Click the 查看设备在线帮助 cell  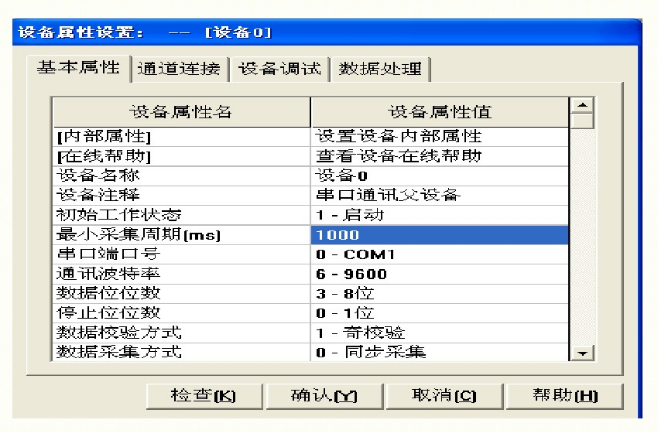[440, 156]
